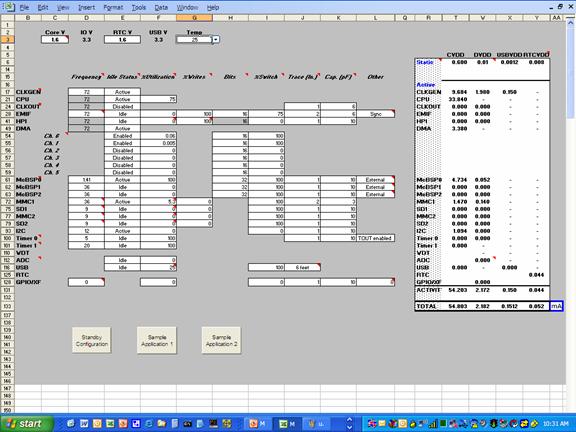Launch Word from the quick launch bar
Screen dimensions: 576x432
[84, 424]
